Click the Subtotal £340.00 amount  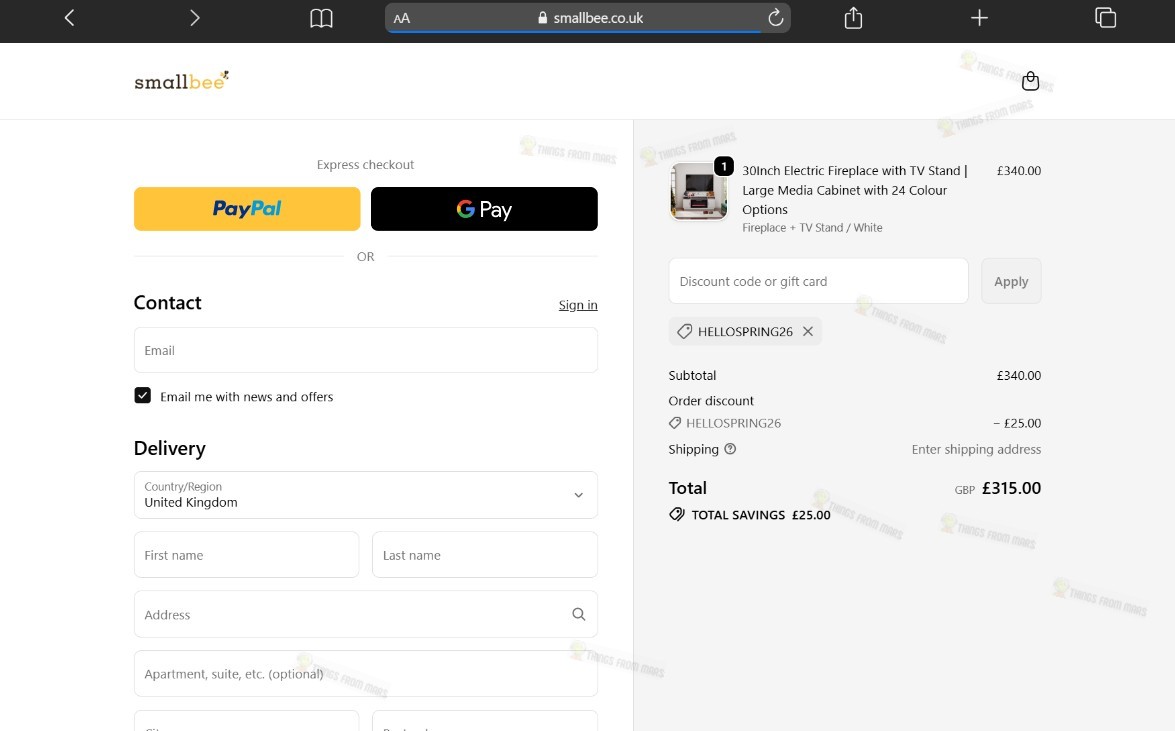1018,376
